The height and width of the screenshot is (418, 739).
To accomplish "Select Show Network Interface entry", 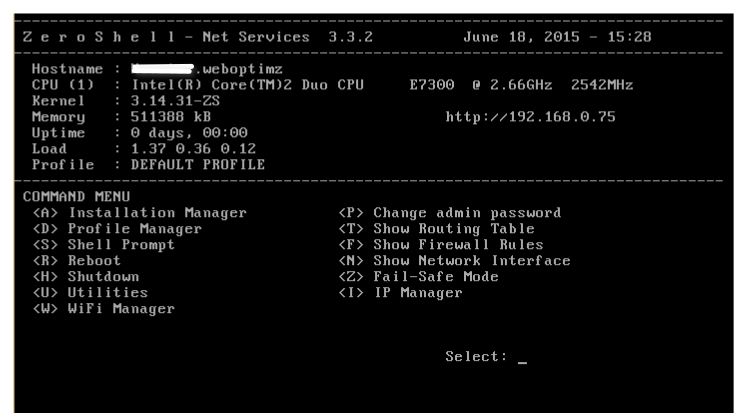I will tap(454, 261).
